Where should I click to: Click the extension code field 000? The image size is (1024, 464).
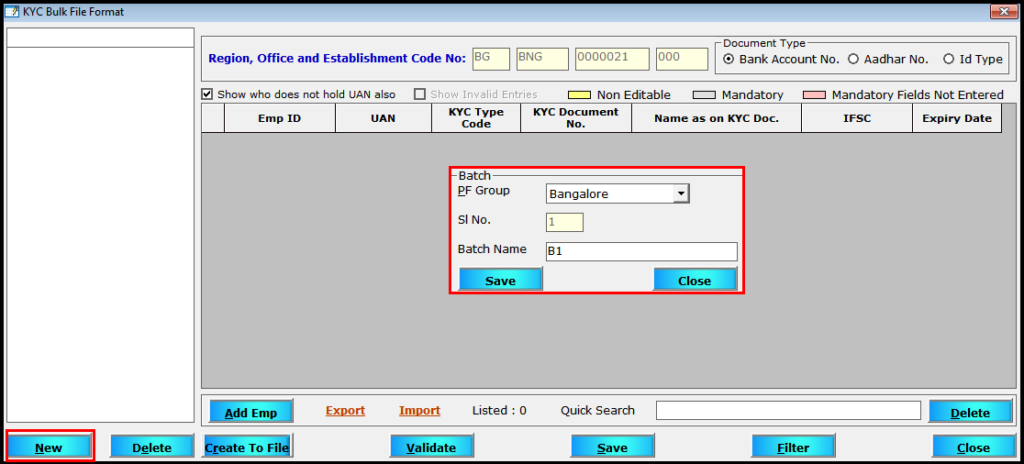pos(682,58)
